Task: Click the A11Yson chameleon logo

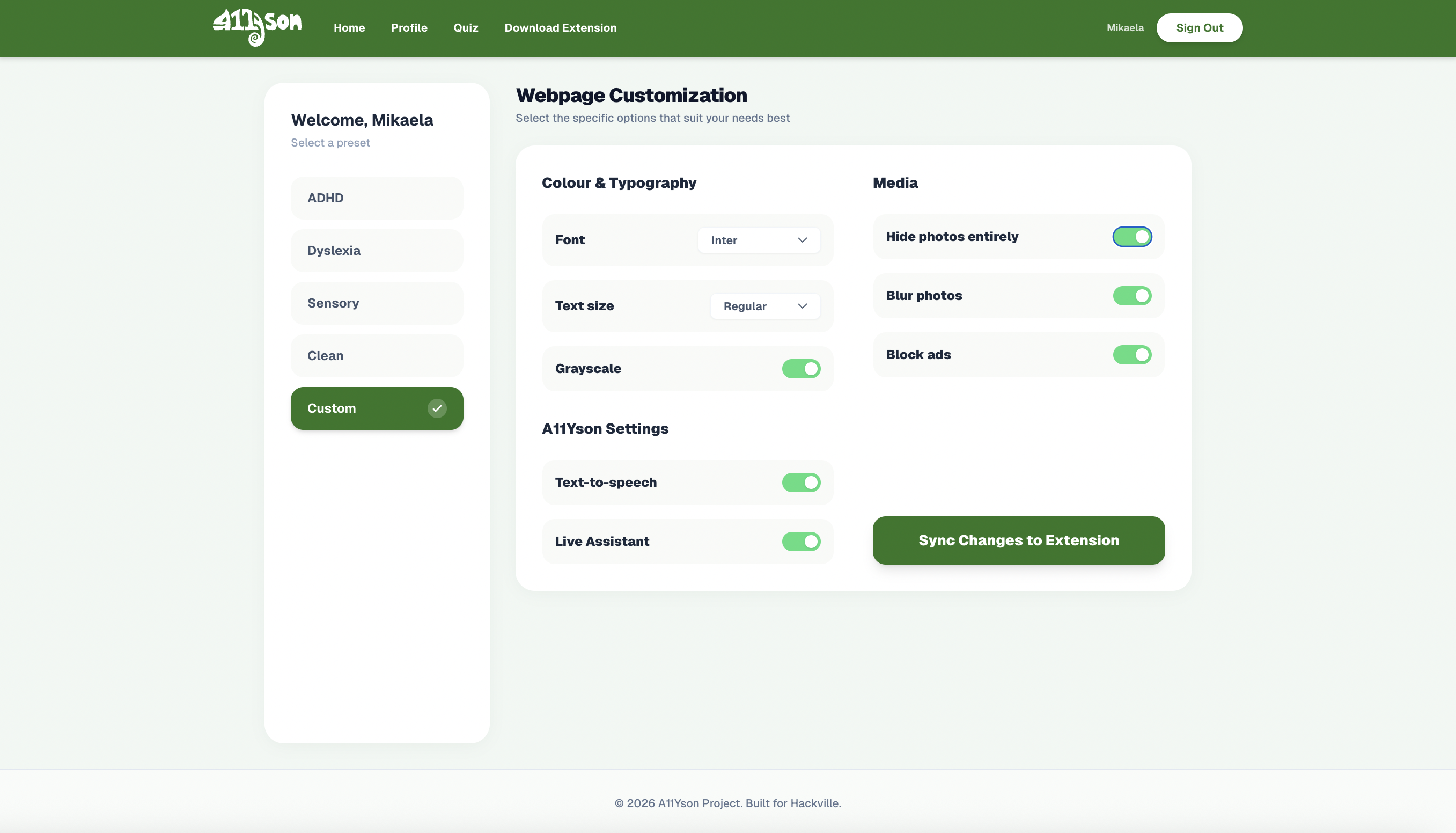Action: point(257,27)
